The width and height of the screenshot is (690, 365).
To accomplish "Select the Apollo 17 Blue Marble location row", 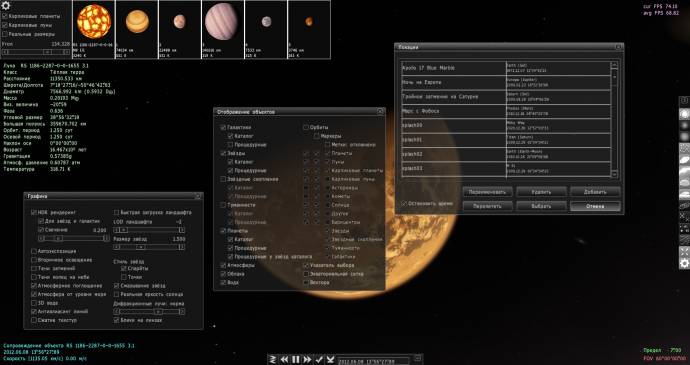I will [x=506, y=68].
